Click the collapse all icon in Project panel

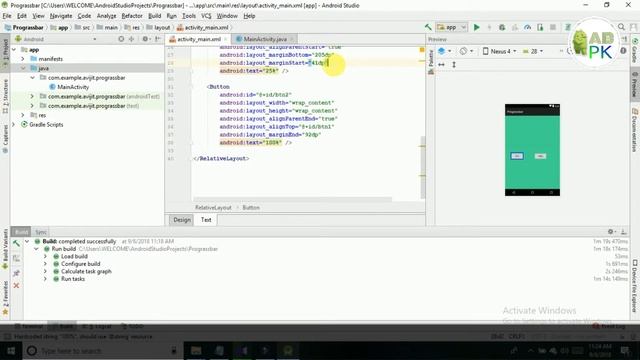tap(131, 39)
